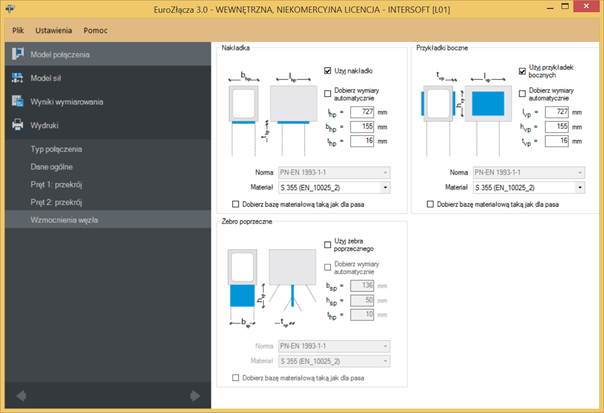Click the Przykładki boczne height field 155
The image size is (604, 413).
[557, 126]
